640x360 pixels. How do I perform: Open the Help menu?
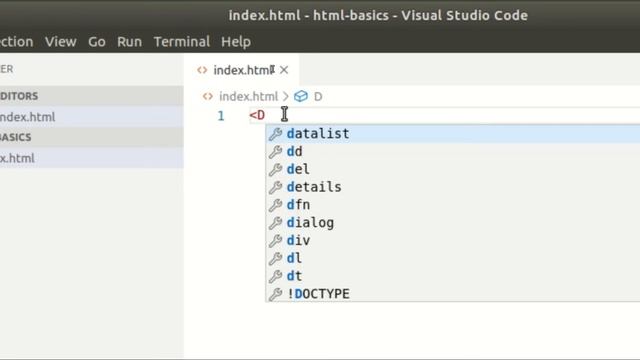pos(236,42)
